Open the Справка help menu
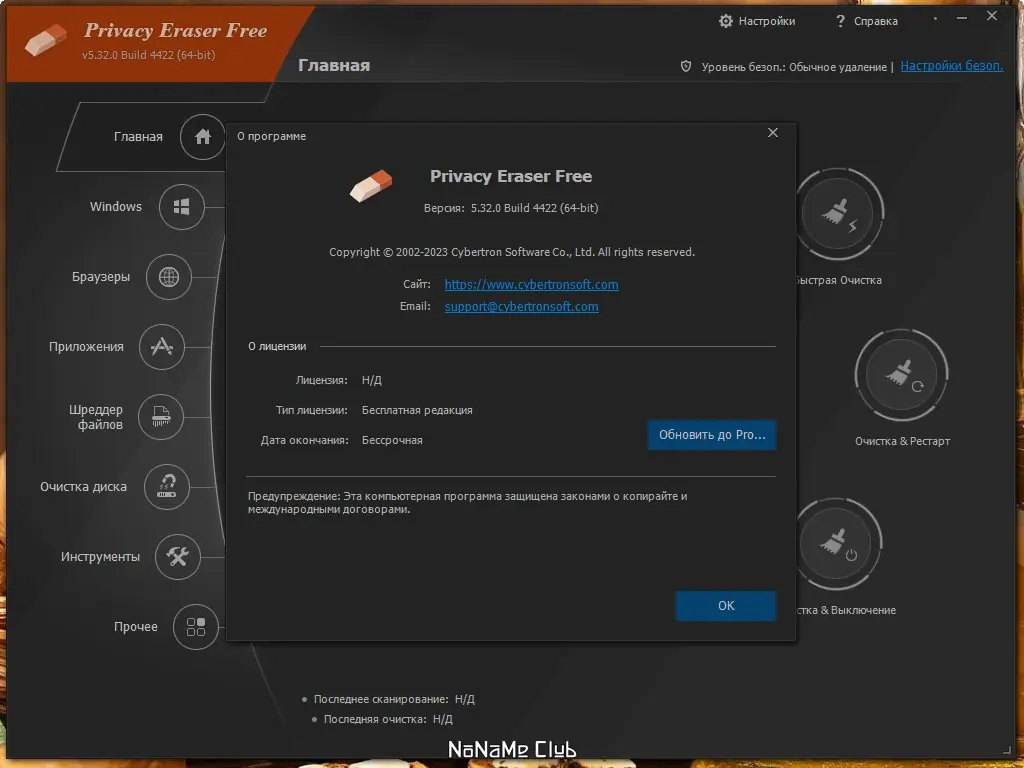Image resolution: width=1024 pixels, height=768 pixels. (x=866, y=20)
